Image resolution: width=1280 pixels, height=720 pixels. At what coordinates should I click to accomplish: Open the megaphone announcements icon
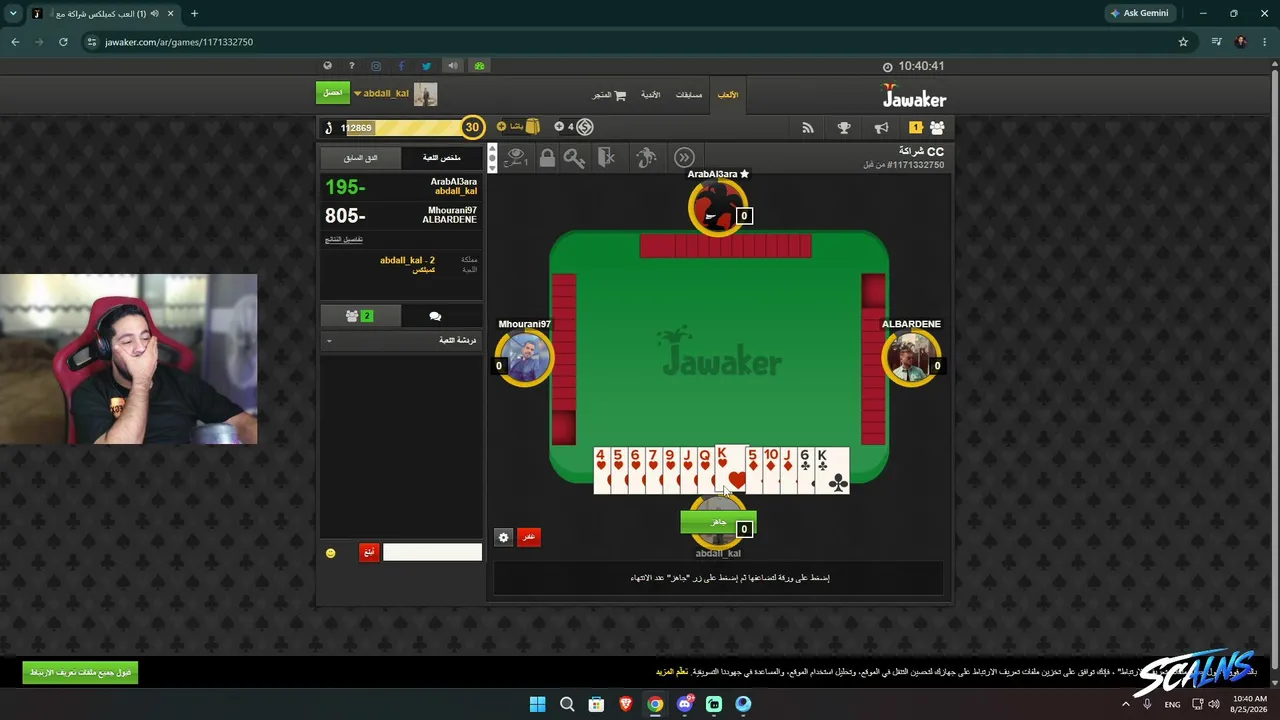click(881, 128)
